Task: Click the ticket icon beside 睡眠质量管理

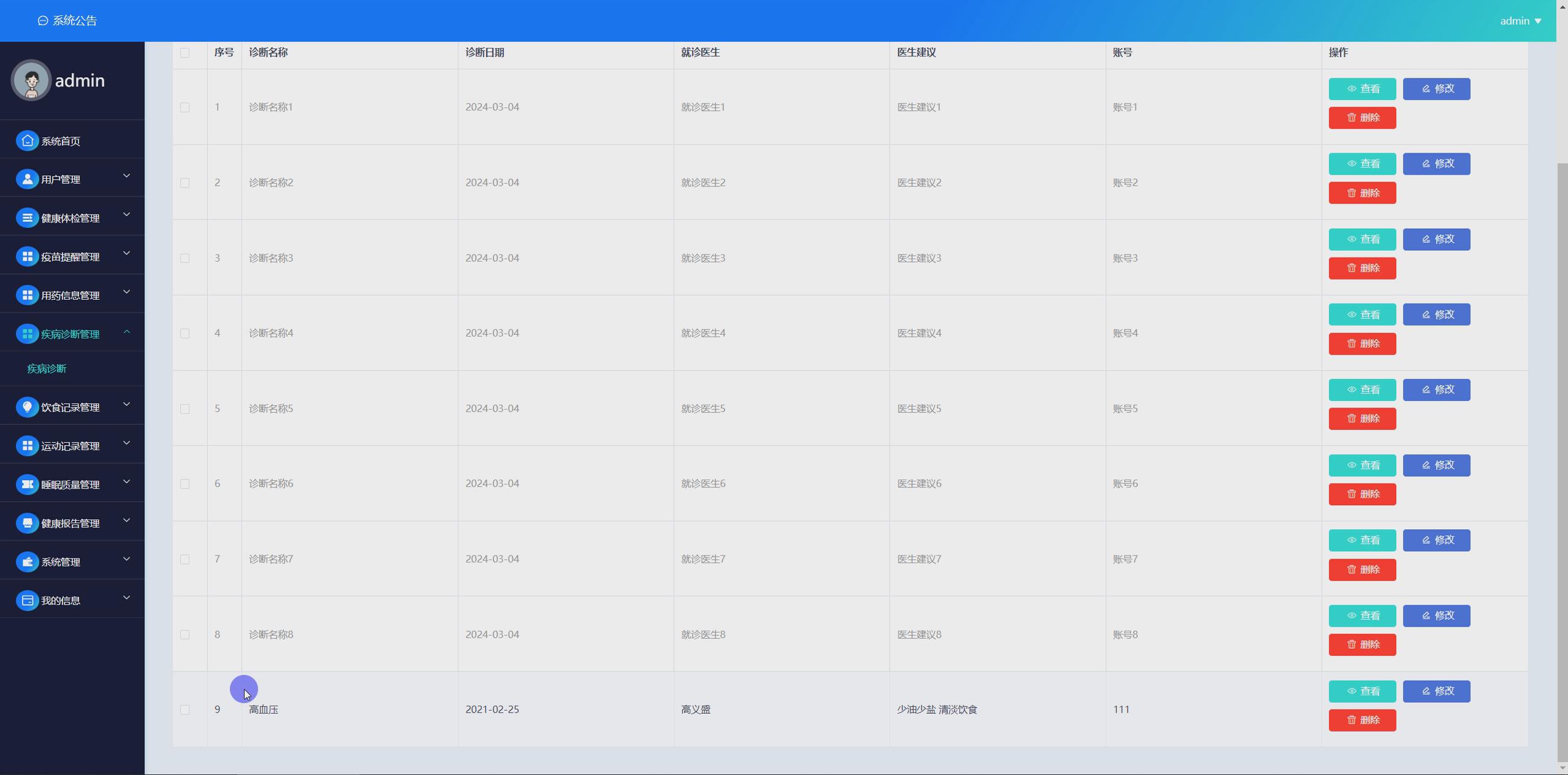Action: (x=27, y=484)
